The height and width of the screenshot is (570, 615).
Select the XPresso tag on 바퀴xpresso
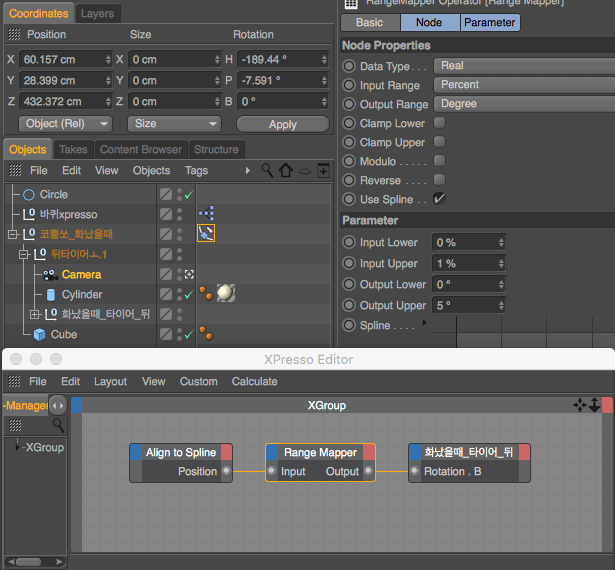pyautogui.click(x=206, y=213)
